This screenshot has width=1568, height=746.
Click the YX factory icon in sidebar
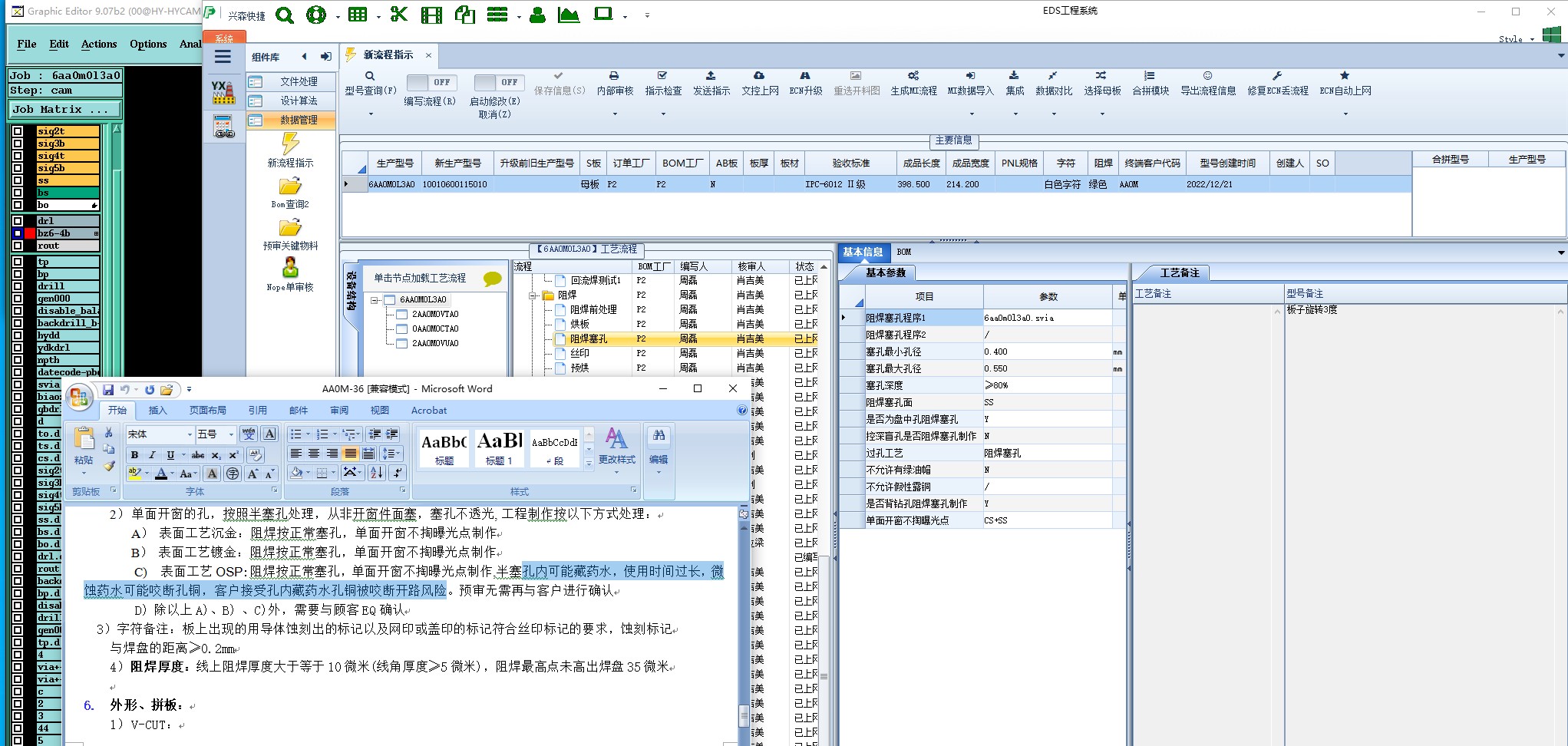(x=223, y=92)
